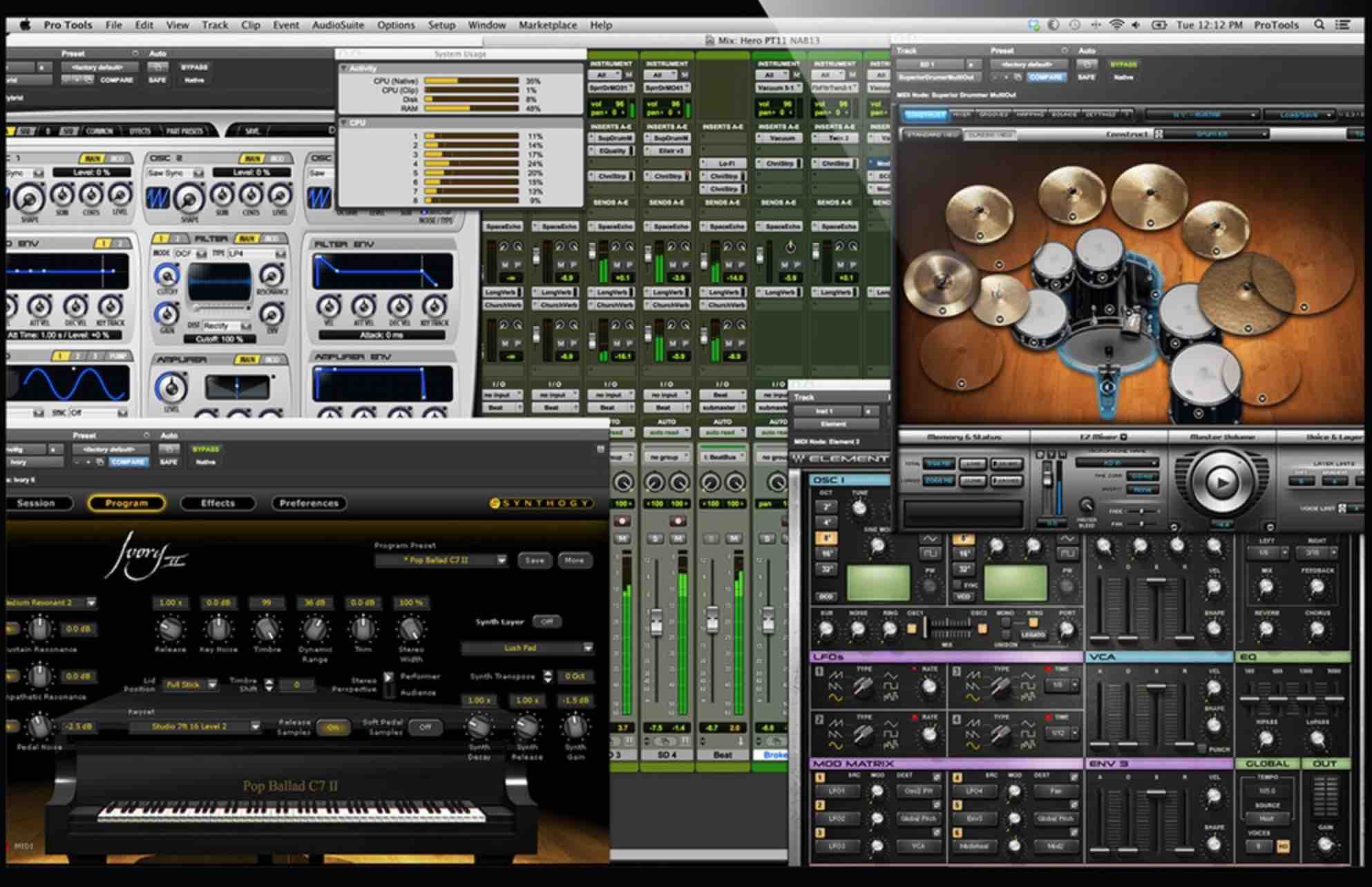Screen dimensions: 1372x887
Task: Open the Program Preset dropdown
Action: coord(441,560)
